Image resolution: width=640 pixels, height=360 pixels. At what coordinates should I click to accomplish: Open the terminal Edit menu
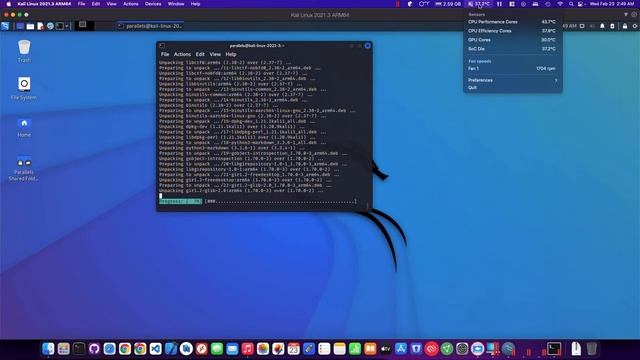pyautogui.click(x=200, y=54)
